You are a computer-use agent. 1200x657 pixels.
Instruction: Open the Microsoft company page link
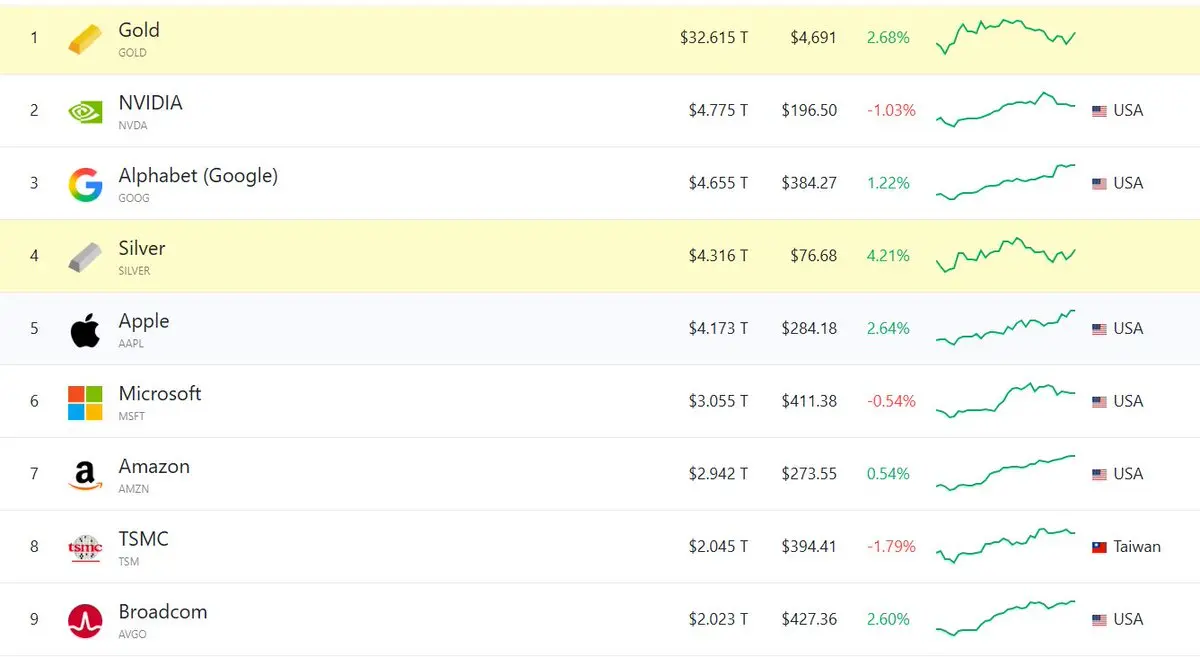[x=160, y=393]
